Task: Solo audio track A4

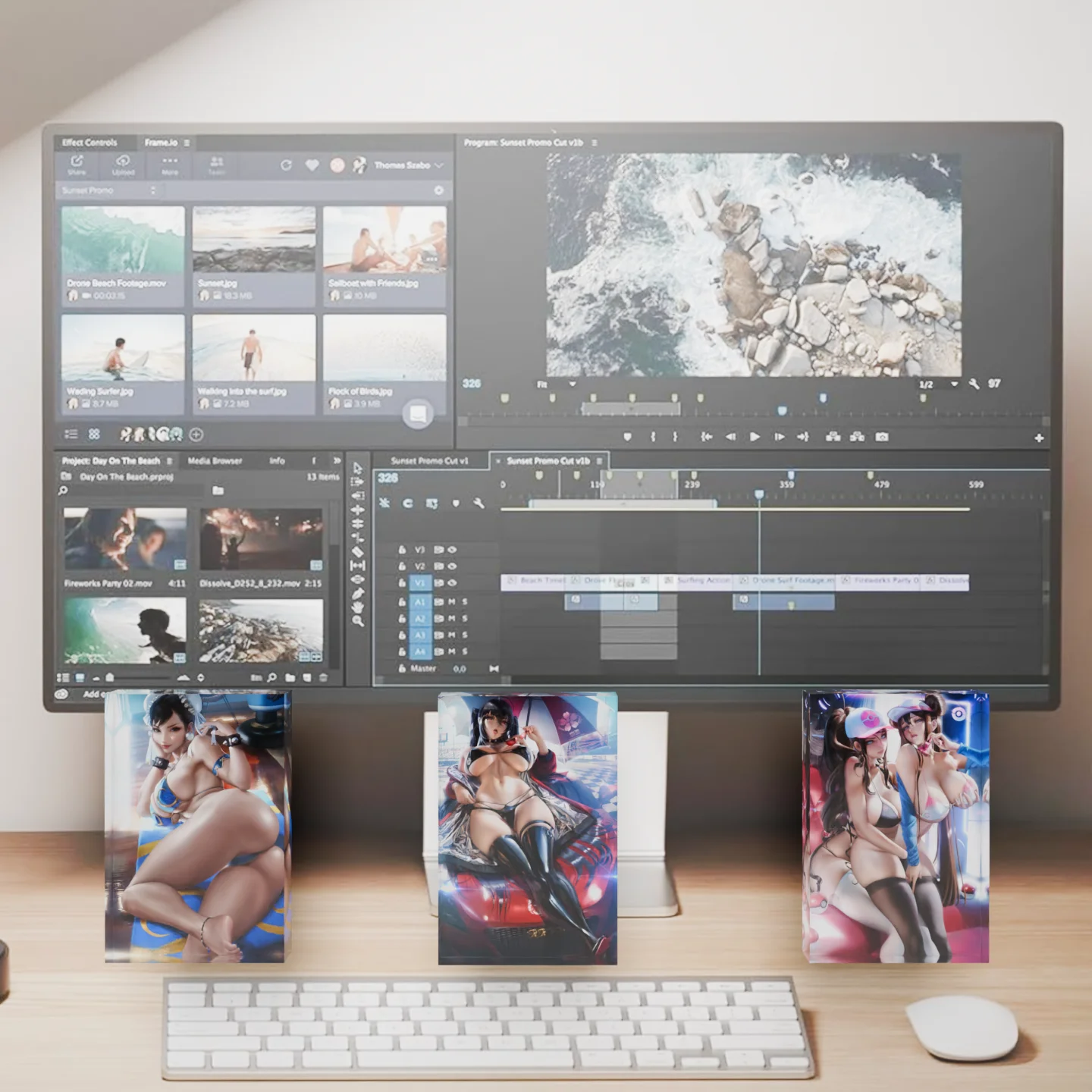Action: (x=465, y=651)
